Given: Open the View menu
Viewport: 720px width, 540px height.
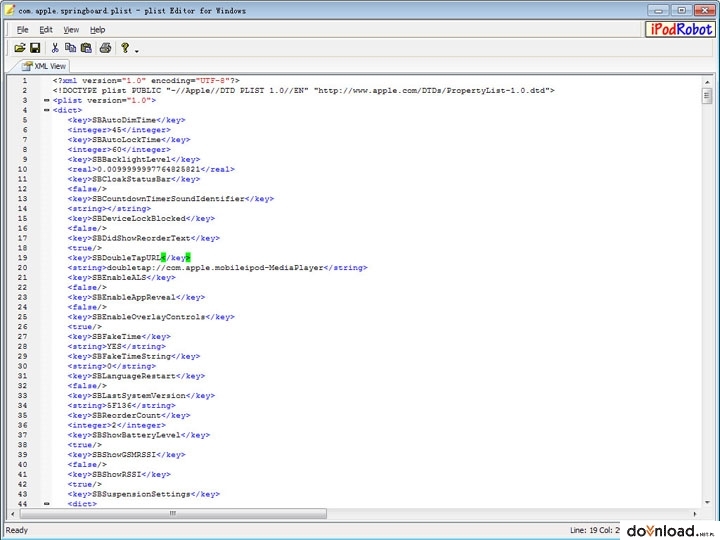Looking at the screenshot, I should [x=71, y=30].
